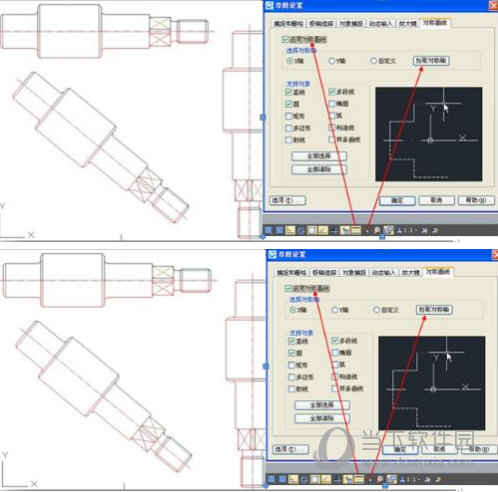The width and height of the screenshot is (498, 492).
Task: Enable 启用对称画线 checkbox in upper dialog
Action: click(x=285, y=39)
